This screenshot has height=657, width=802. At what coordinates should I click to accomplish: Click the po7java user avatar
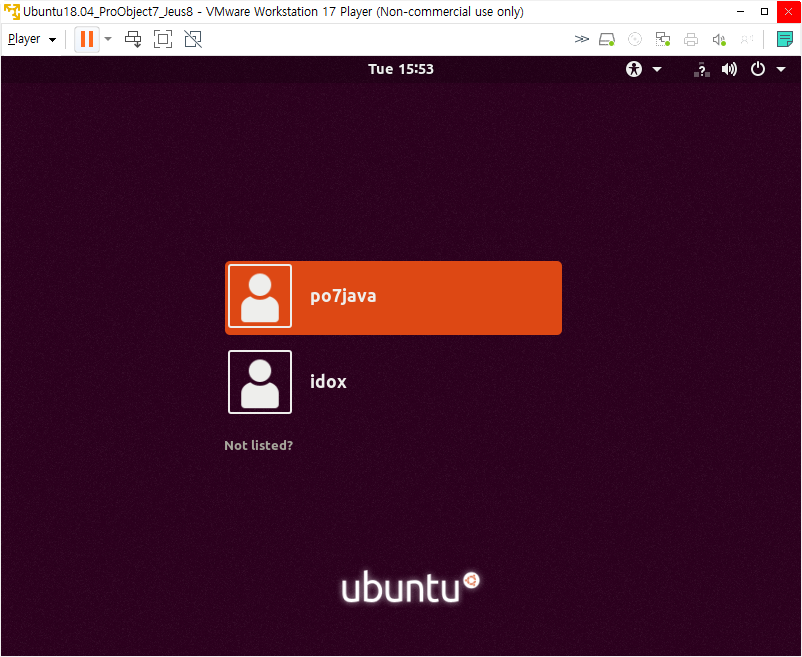pos(260,296)
